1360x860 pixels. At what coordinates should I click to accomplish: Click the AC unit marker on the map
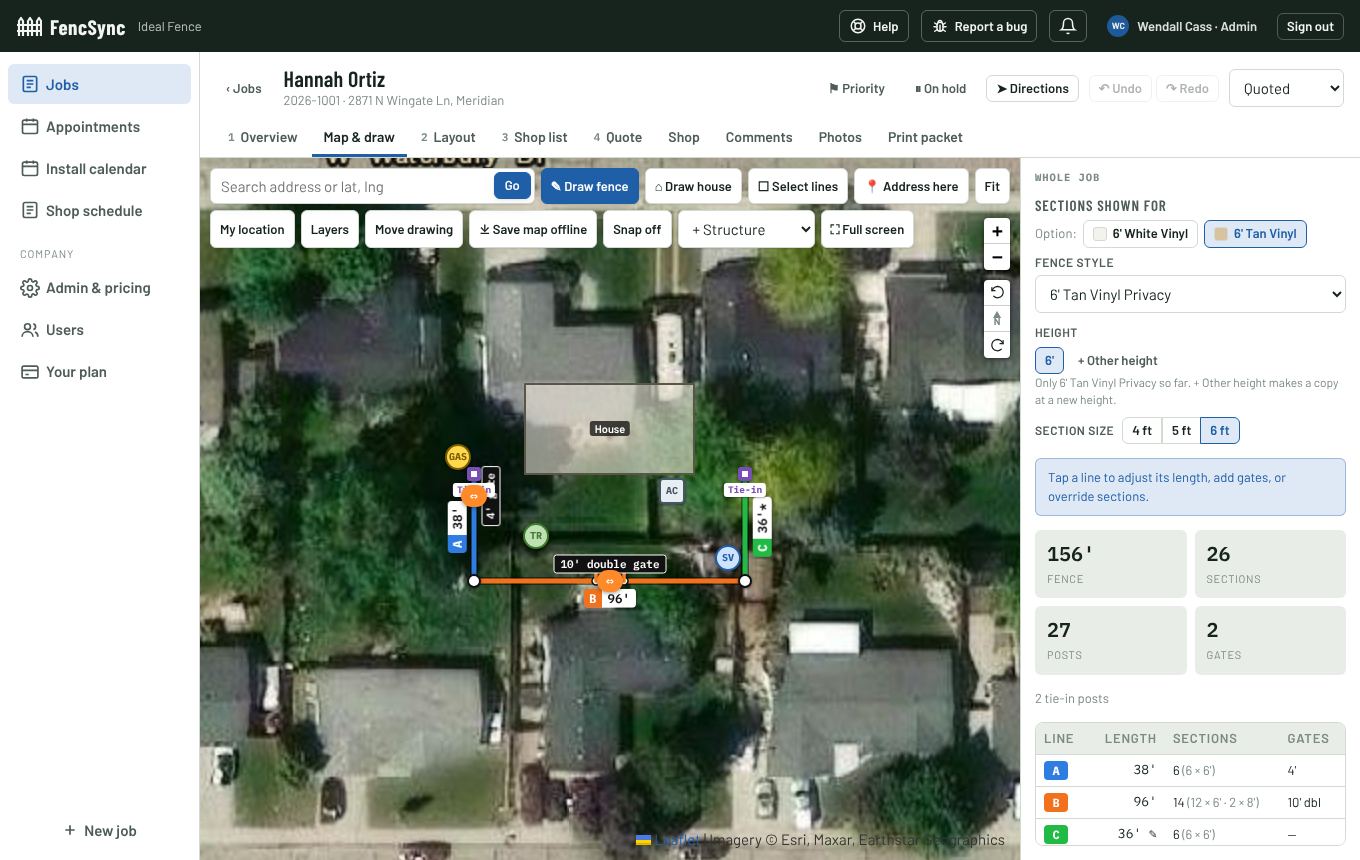672,490
